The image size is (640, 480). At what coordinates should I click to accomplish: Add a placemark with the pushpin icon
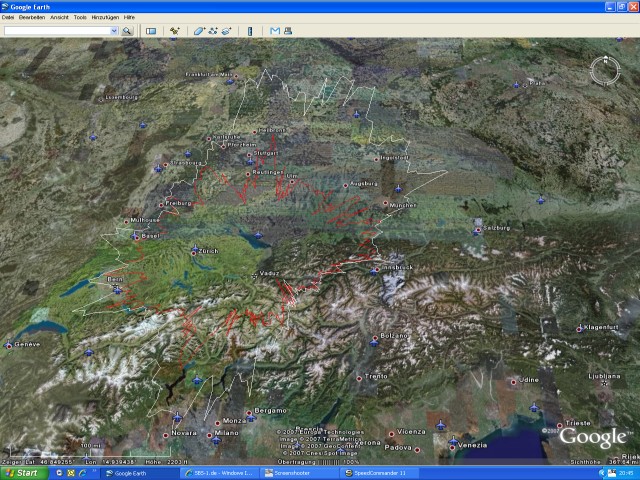pyautogui.click(x=175, y=31)
